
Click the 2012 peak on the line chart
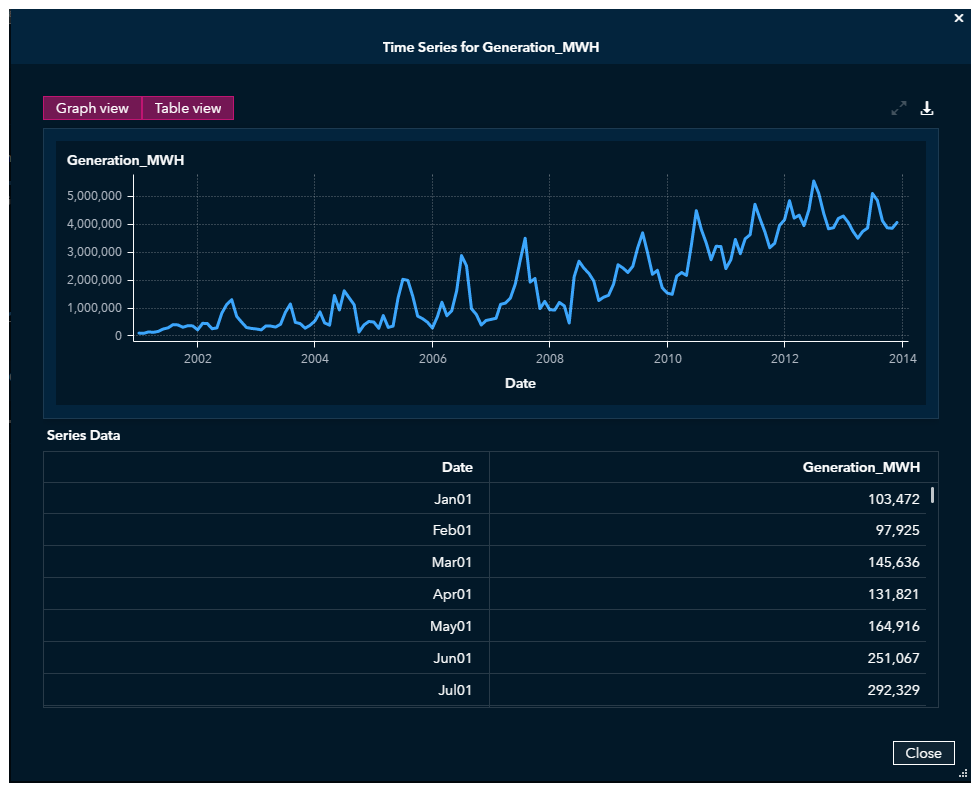[x=814, y=182]
